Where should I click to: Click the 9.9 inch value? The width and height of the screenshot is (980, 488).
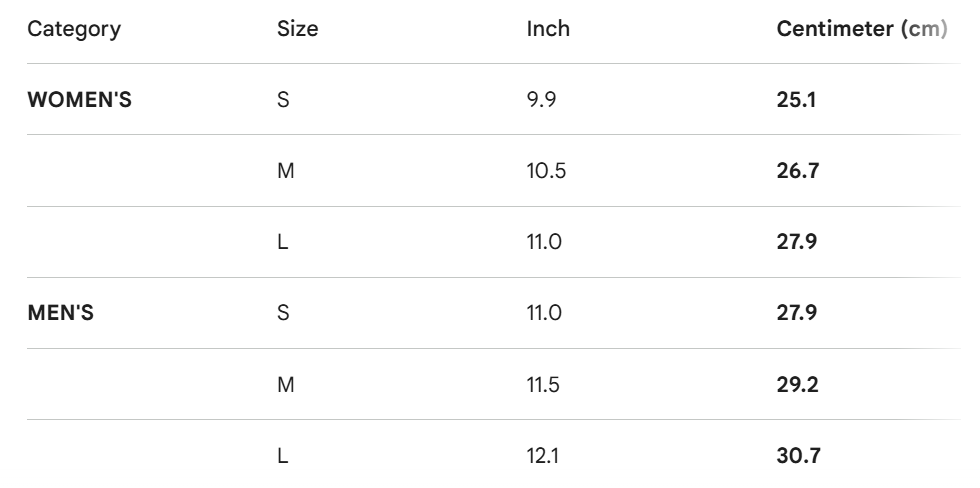[x=541, y=100]
